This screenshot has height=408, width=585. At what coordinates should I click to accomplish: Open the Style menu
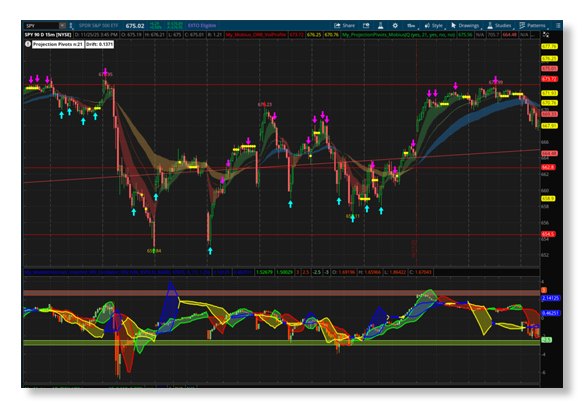point(434,25)
